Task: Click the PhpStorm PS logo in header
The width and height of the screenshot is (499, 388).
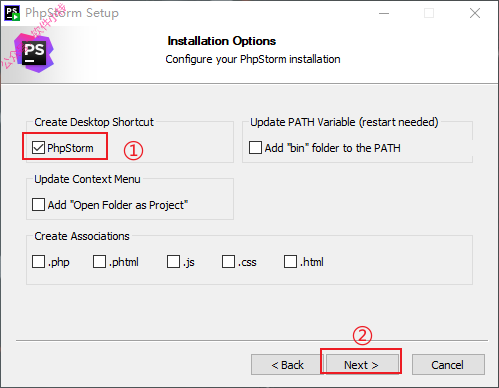Action: pos(34,53)
